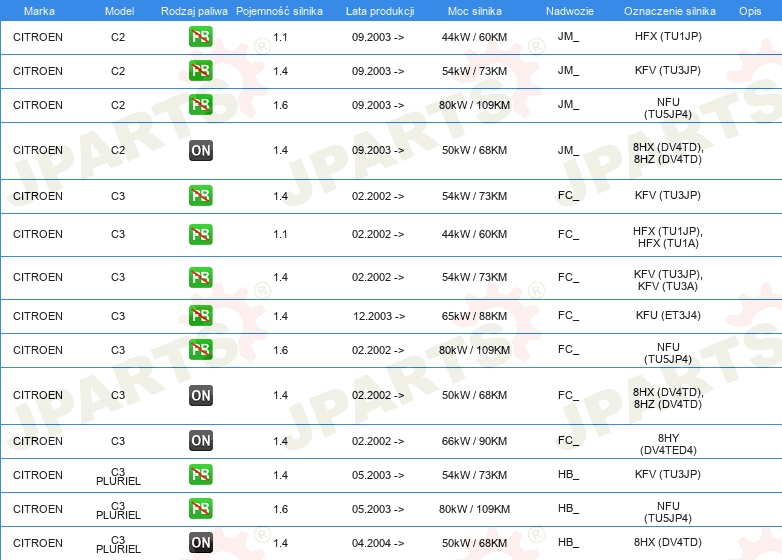Click the petrol icon in the C3 1.1 row
This screenshot has width=782, height=560.
pyautogui.click(x=200, y=234)
